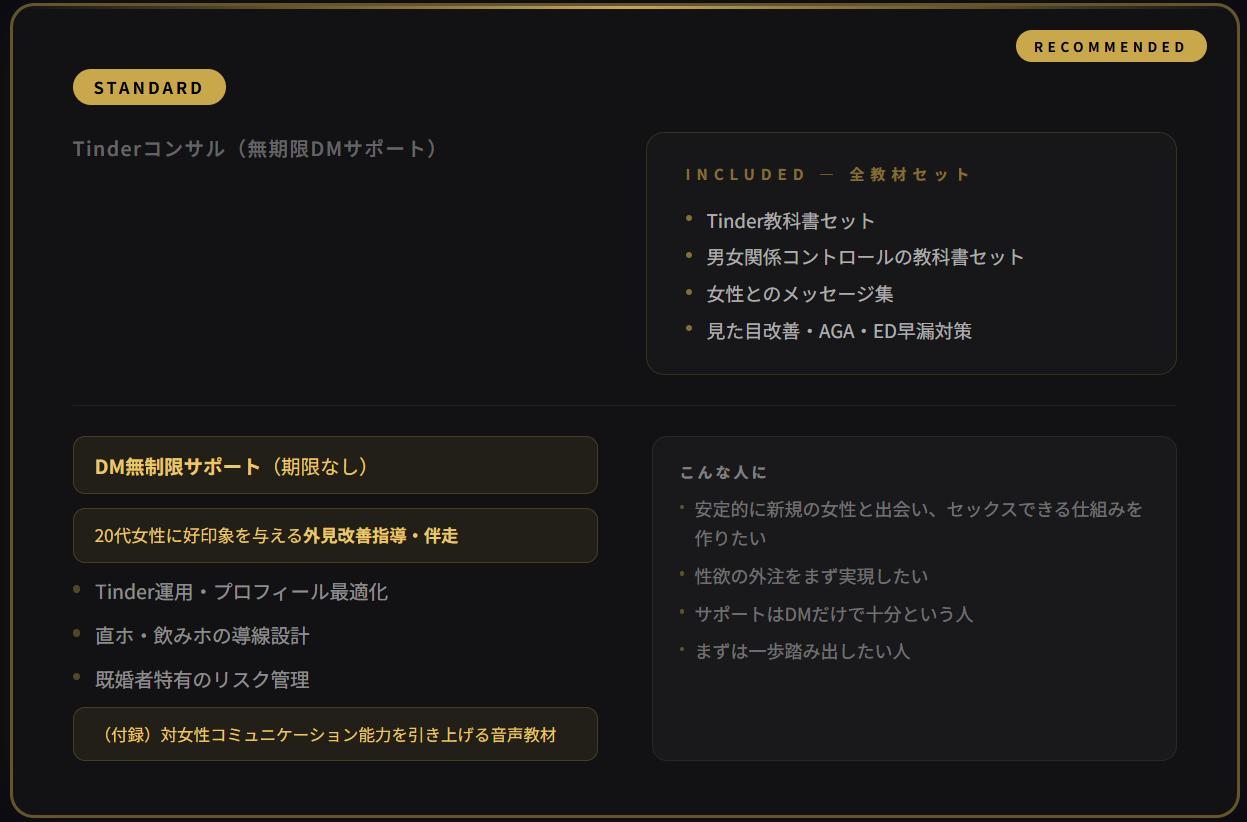Click the STANDARD plan badge
The image size is (1247, 822).
[x=149, y=88]
